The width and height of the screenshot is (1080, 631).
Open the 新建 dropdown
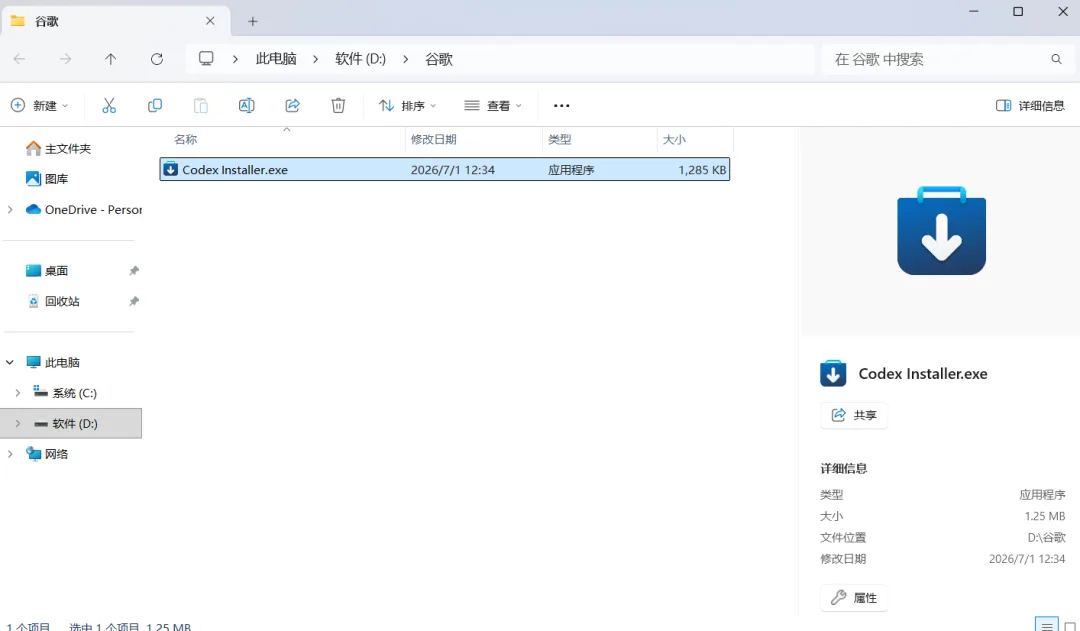tap(40, 105)
